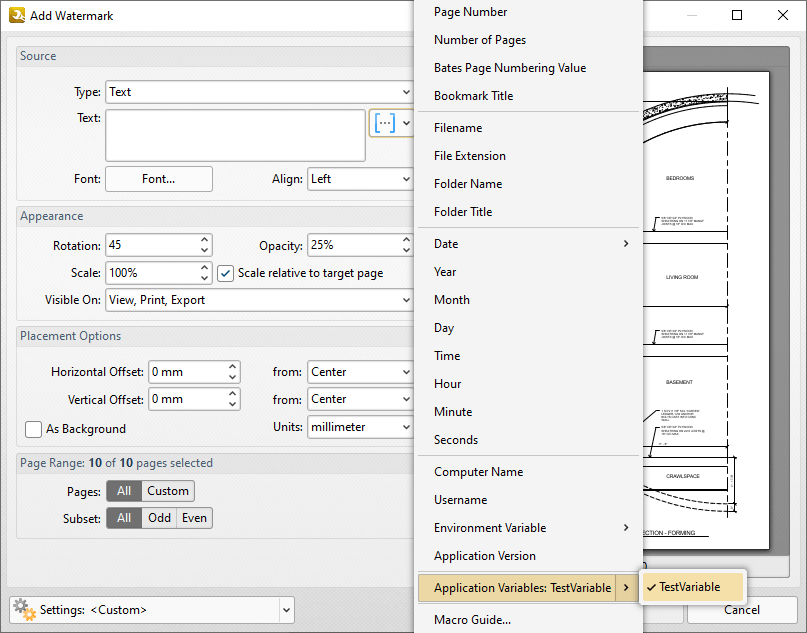Select Custom pages option

click(x=168, y=491)
